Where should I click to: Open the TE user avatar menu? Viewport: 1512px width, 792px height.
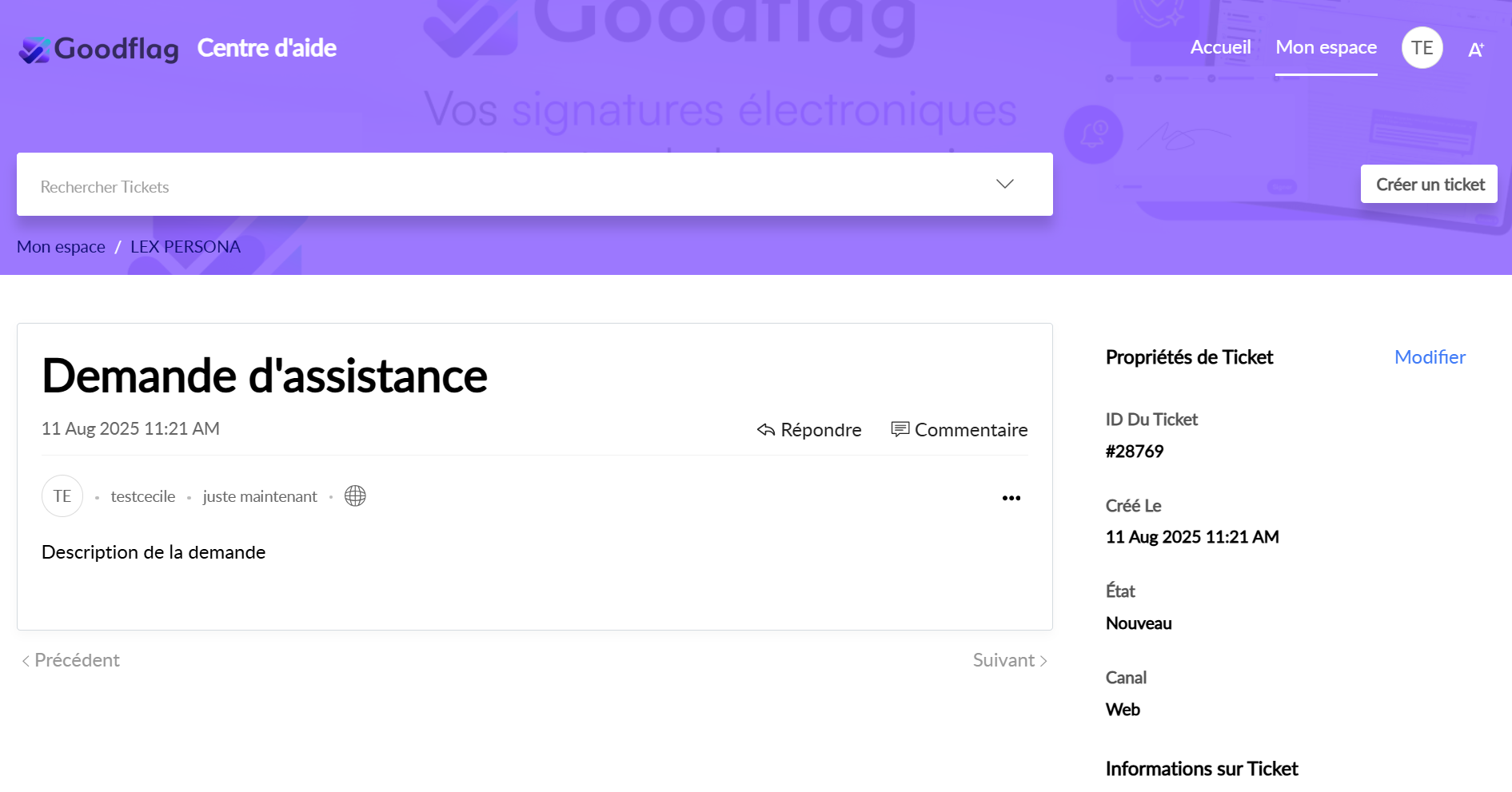(1422, 48)
